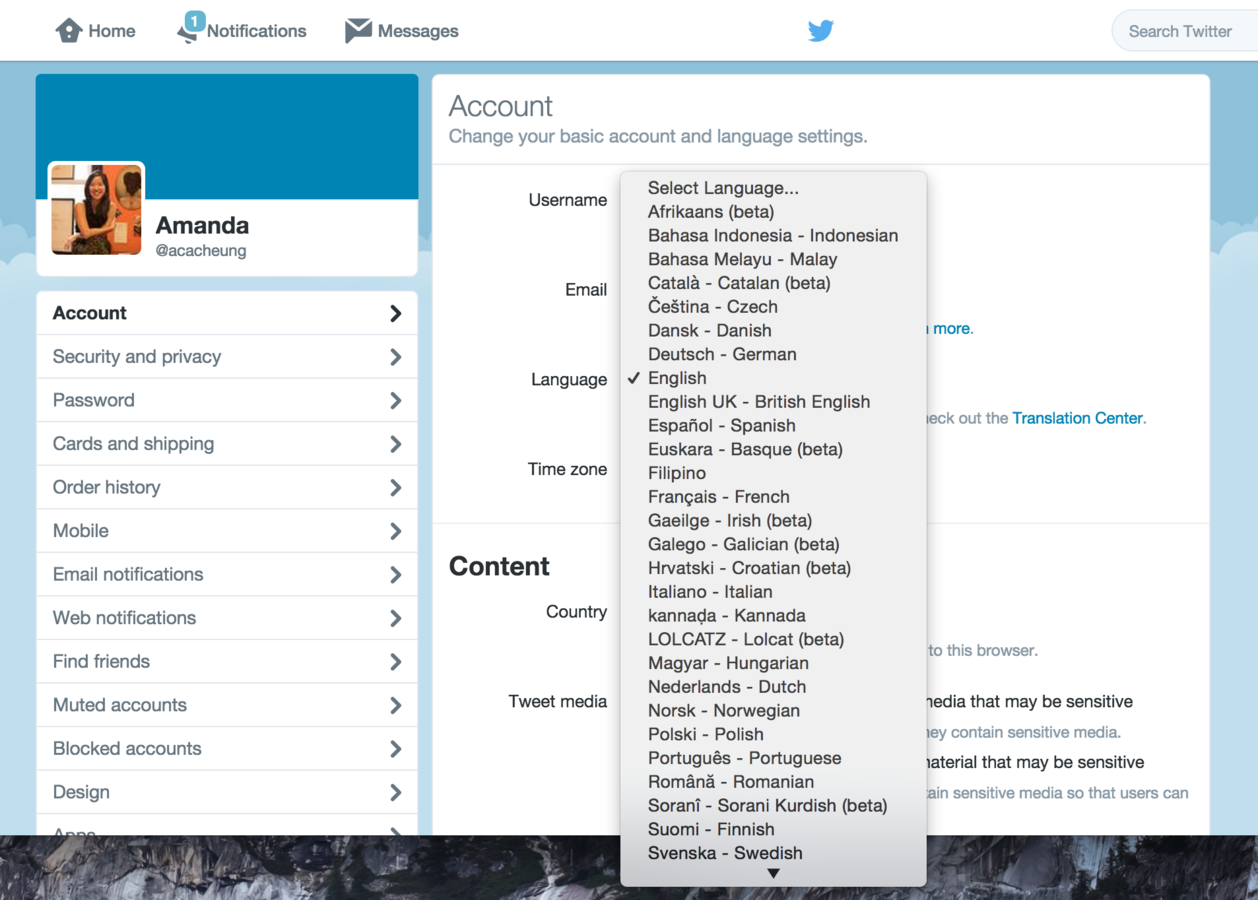The image size is (1258, 900).
Task: Select Euskara - Basque (beta)
Action: click(x=773, y=449)
